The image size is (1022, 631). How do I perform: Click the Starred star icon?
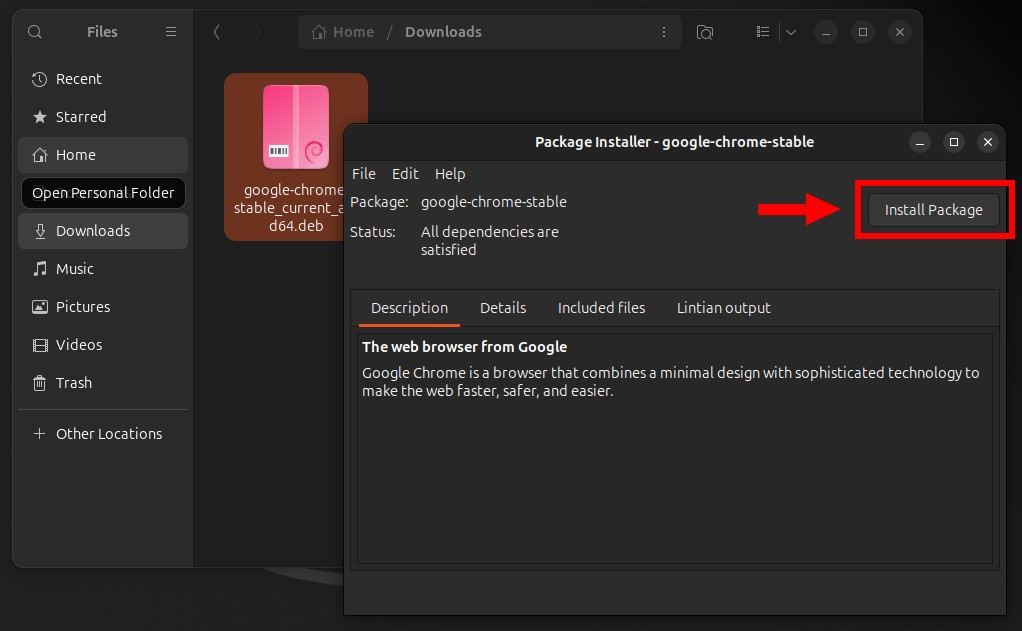[x=40, y=117]
